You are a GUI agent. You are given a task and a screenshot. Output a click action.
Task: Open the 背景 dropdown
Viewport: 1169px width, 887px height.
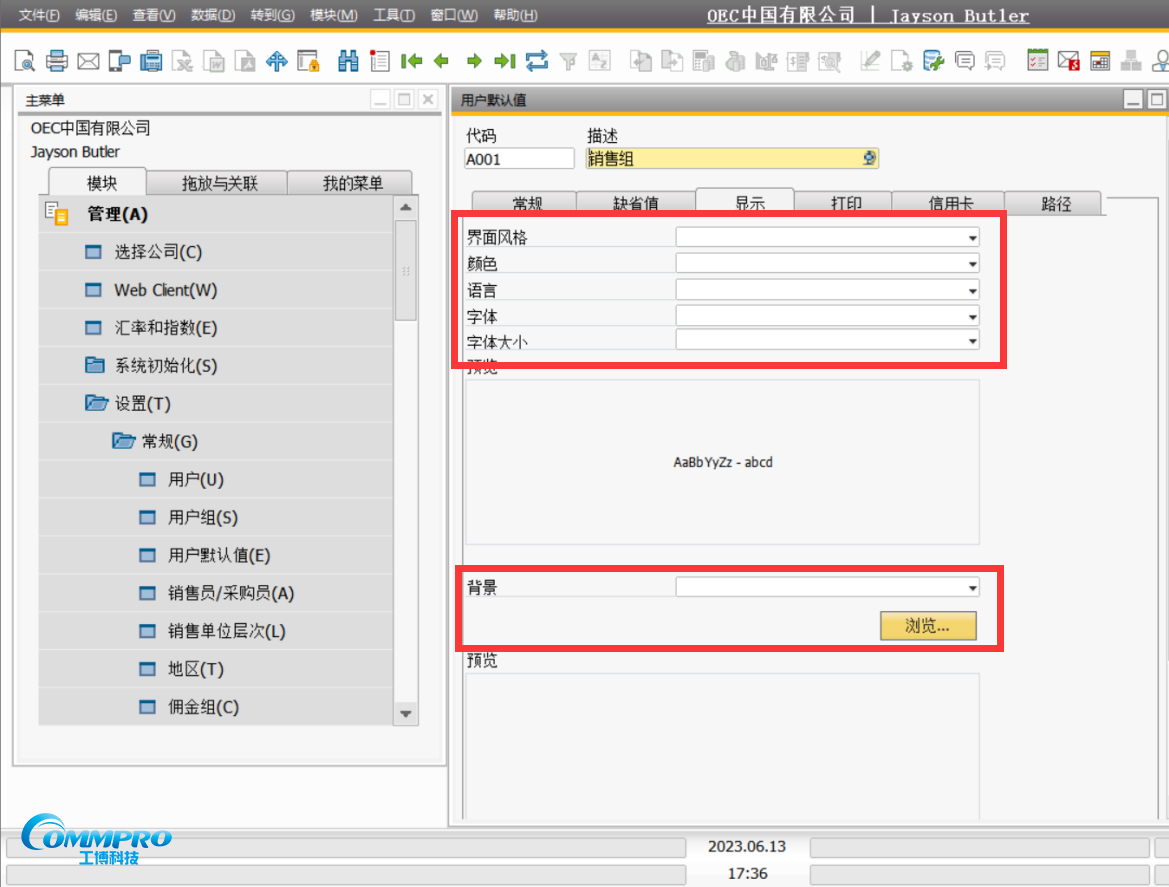(971, 586)
